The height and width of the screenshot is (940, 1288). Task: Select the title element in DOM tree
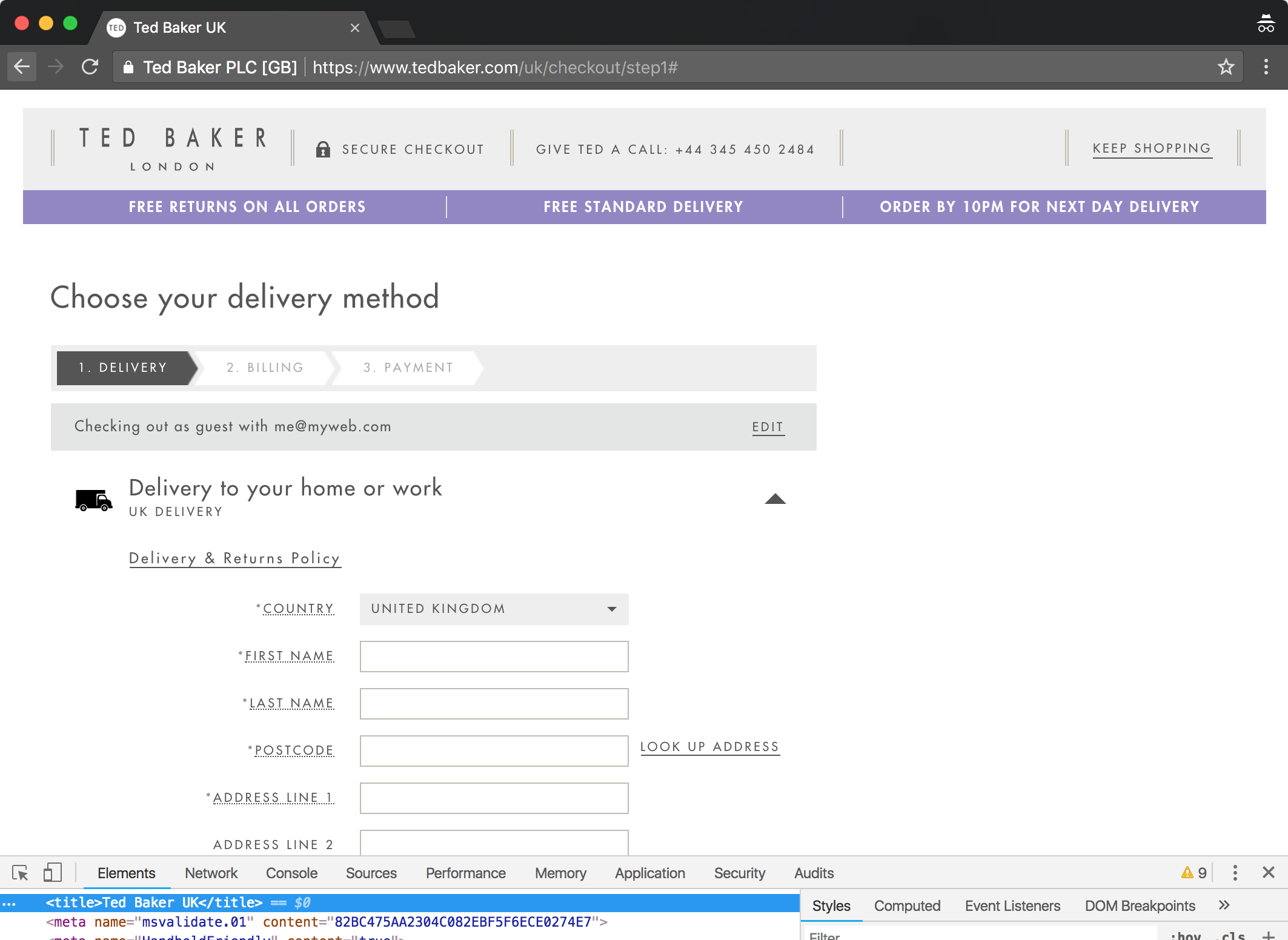click(400, 903)
